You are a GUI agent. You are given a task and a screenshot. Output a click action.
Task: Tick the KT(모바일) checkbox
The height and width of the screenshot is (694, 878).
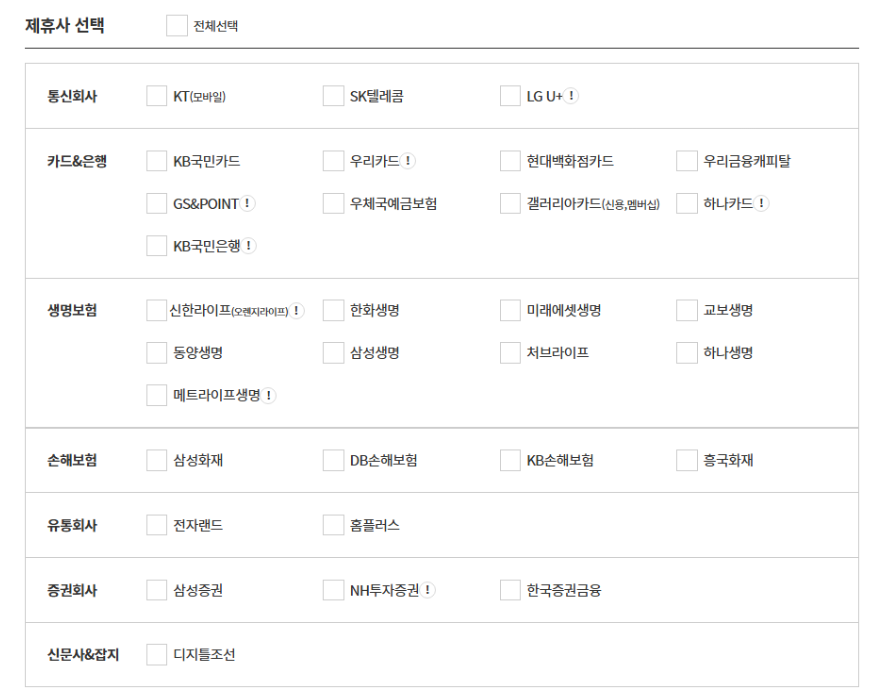pos(156,96)
